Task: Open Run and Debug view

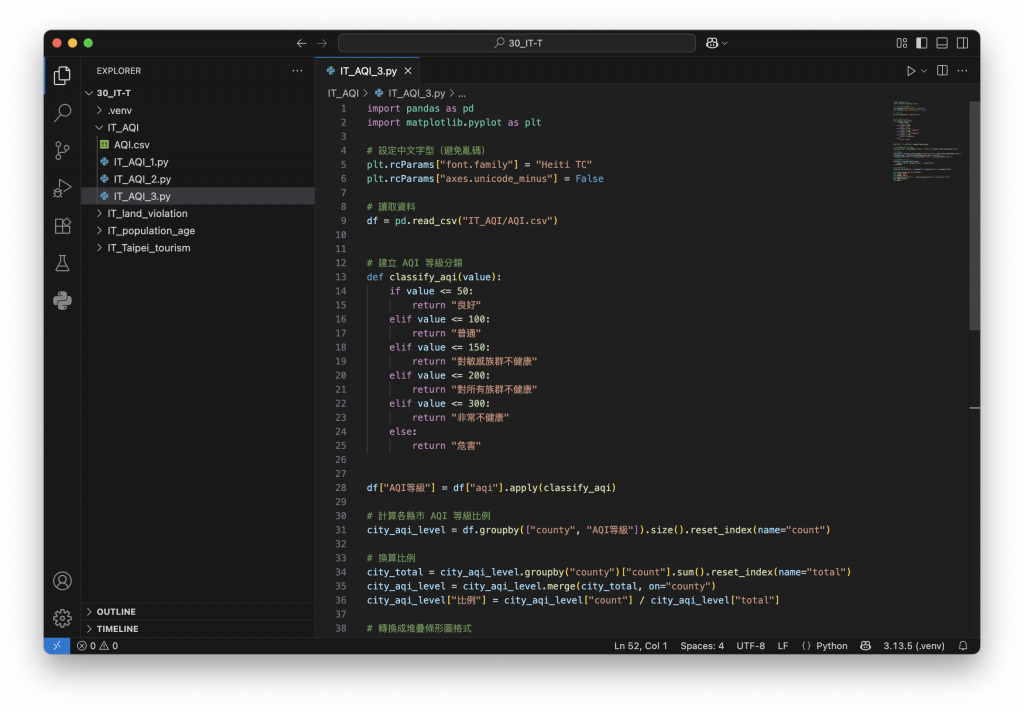Action: pyautogui.click(x=62, y=188)
